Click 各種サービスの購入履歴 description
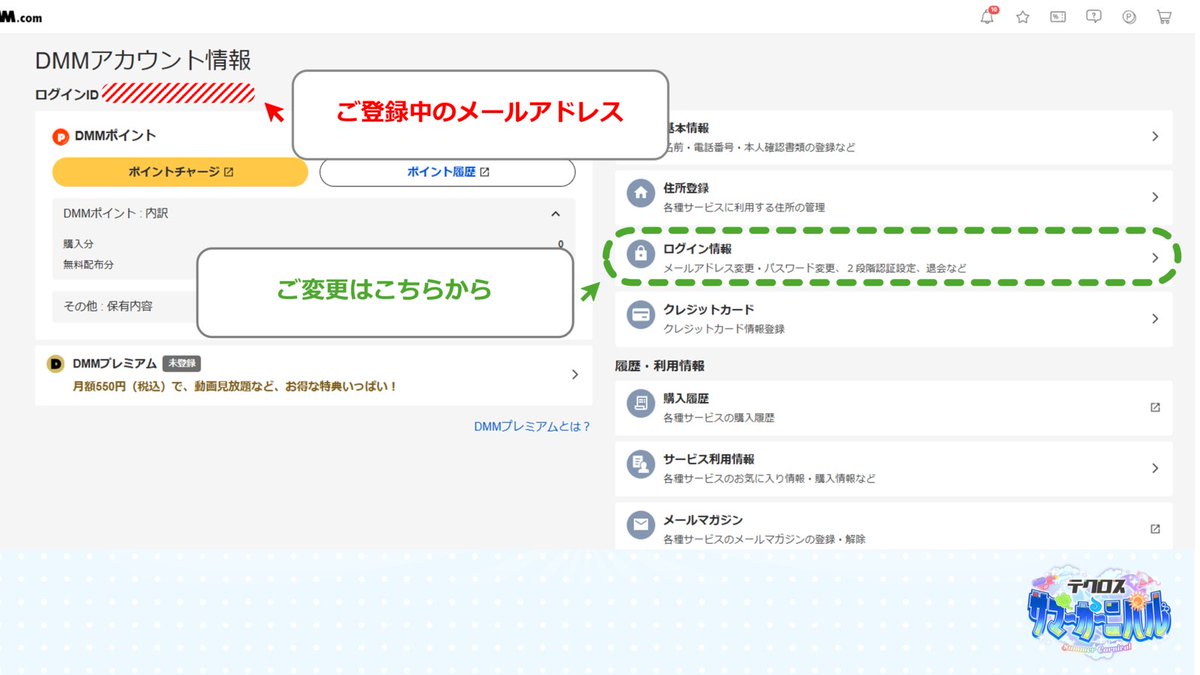1200x675 pixels. (x=718, y=417)
